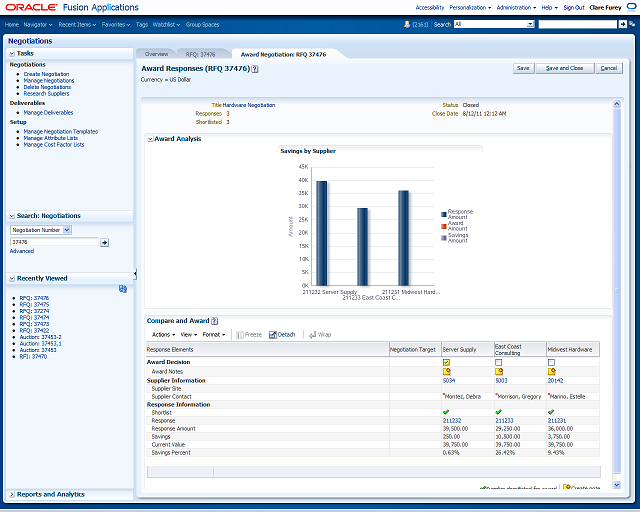Image resolution: width=640 pixels, height=512 pixels.
Task: Collapse the left task pane splitter arrow
Action: [135, 274]
